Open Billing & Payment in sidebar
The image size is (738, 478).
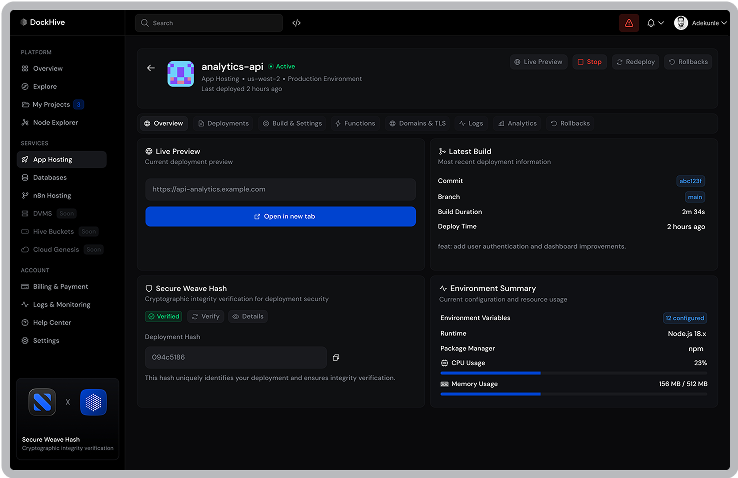60,286
